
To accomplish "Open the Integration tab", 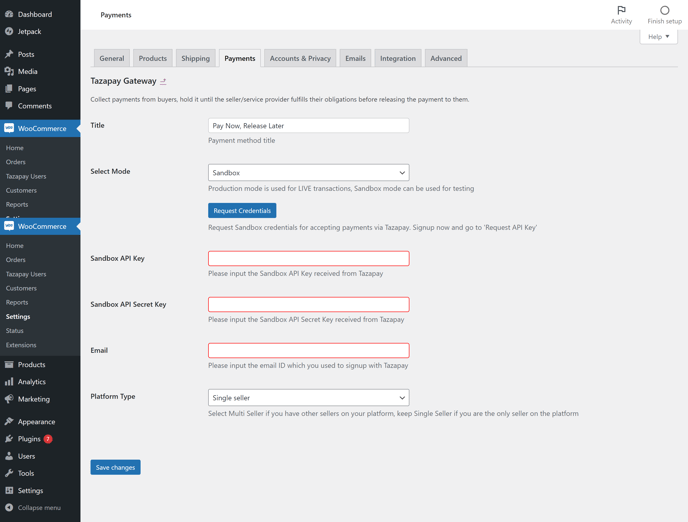I will coord(398,58).
